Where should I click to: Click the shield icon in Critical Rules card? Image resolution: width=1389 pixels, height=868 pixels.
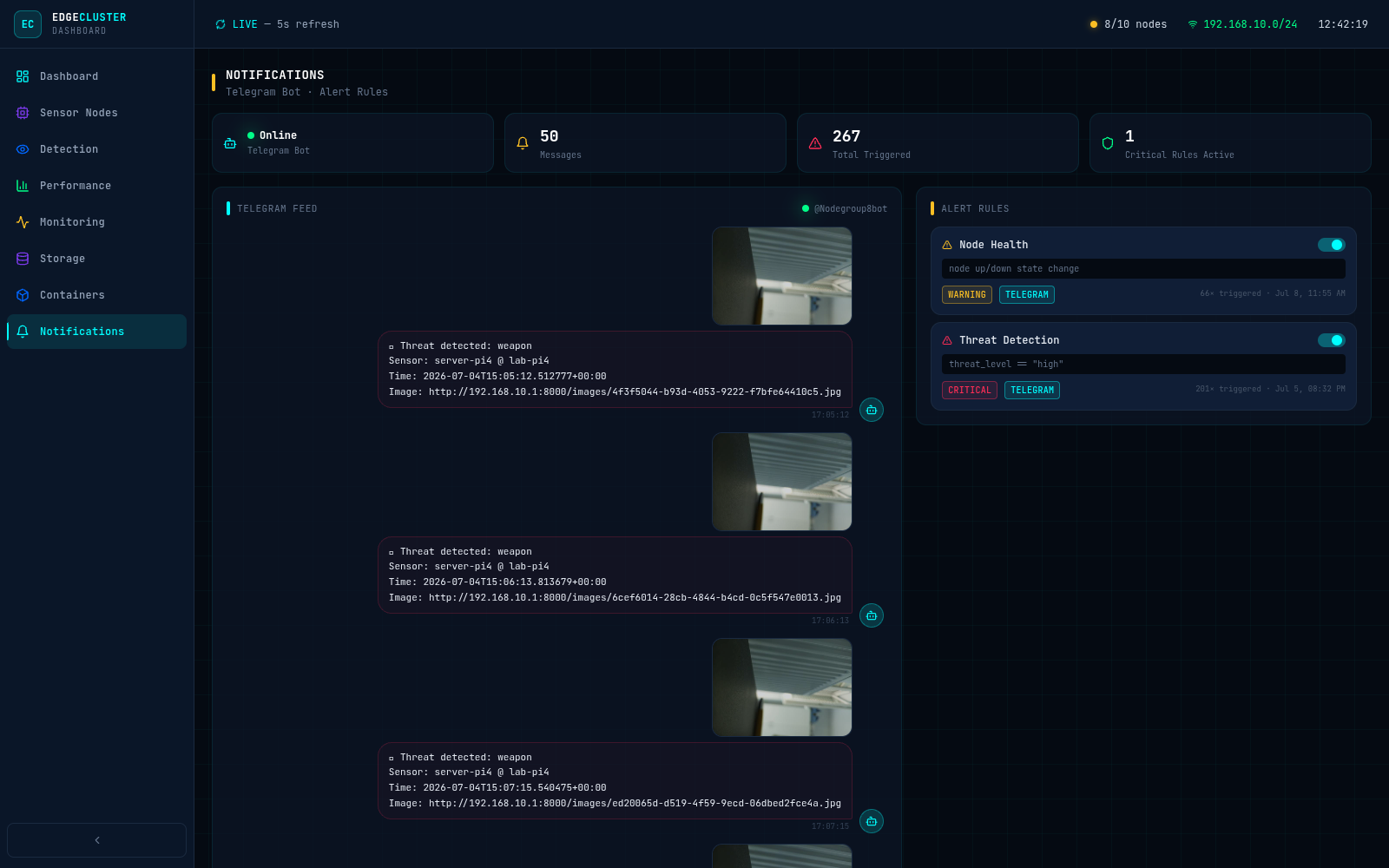1108,143
